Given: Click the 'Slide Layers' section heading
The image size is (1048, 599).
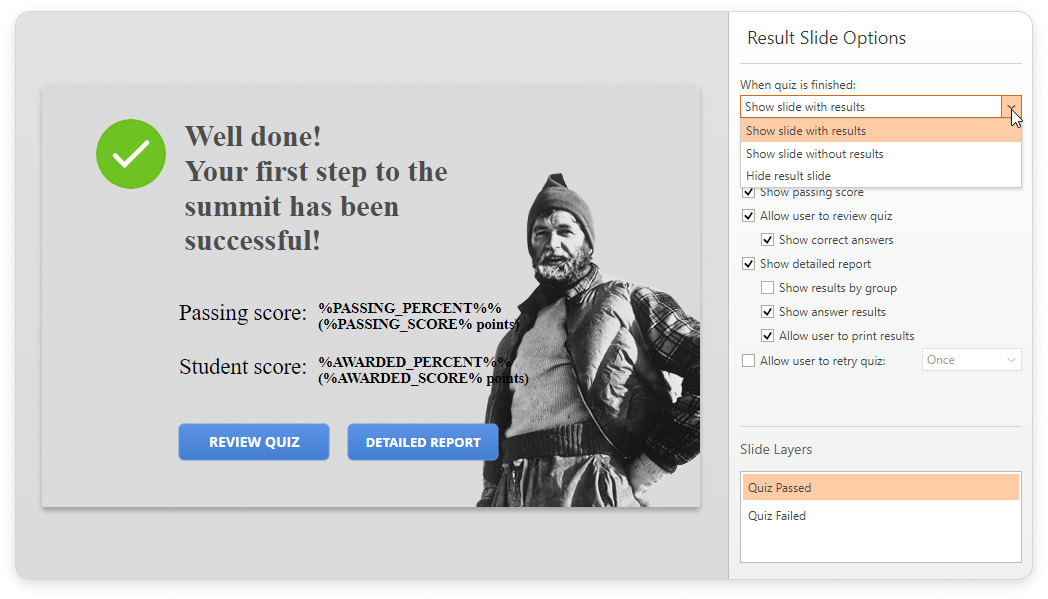Looking at the screenshot, I should tap(776, 449).
